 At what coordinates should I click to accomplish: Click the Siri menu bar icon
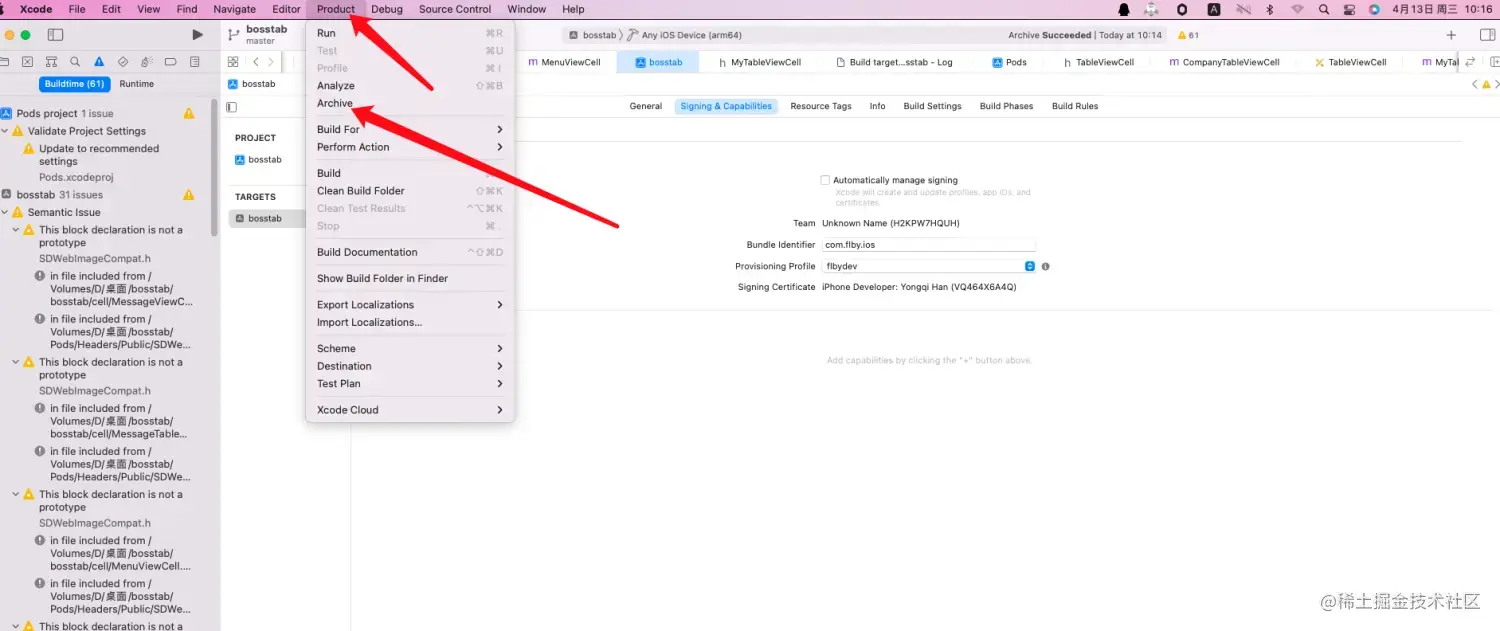1374,9
